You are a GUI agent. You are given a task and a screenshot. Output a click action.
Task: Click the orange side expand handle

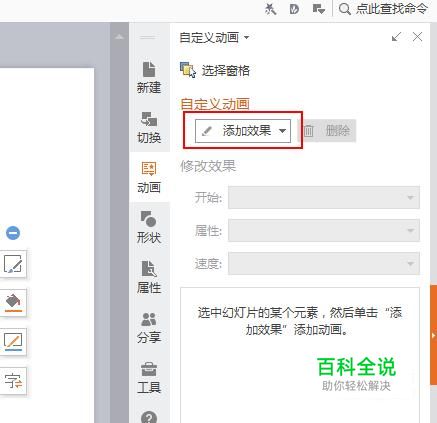pos(433,335)
